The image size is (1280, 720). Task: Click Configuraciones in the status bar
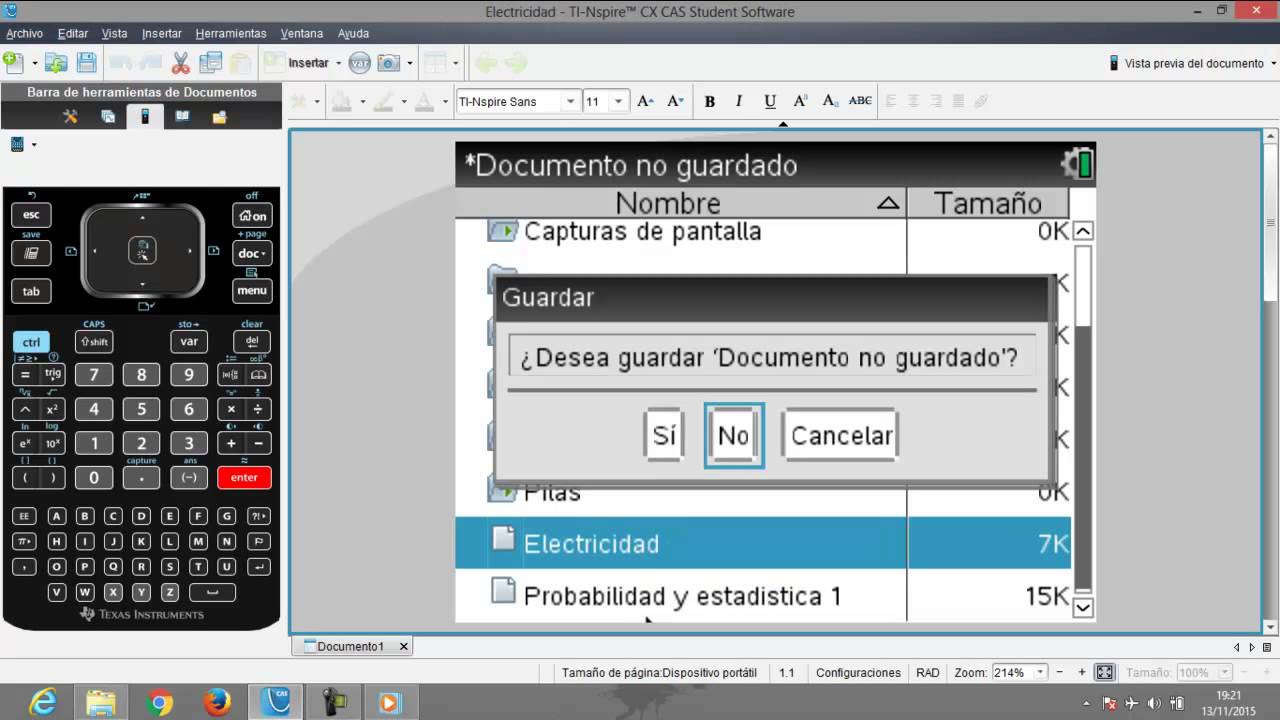point(858,673)
